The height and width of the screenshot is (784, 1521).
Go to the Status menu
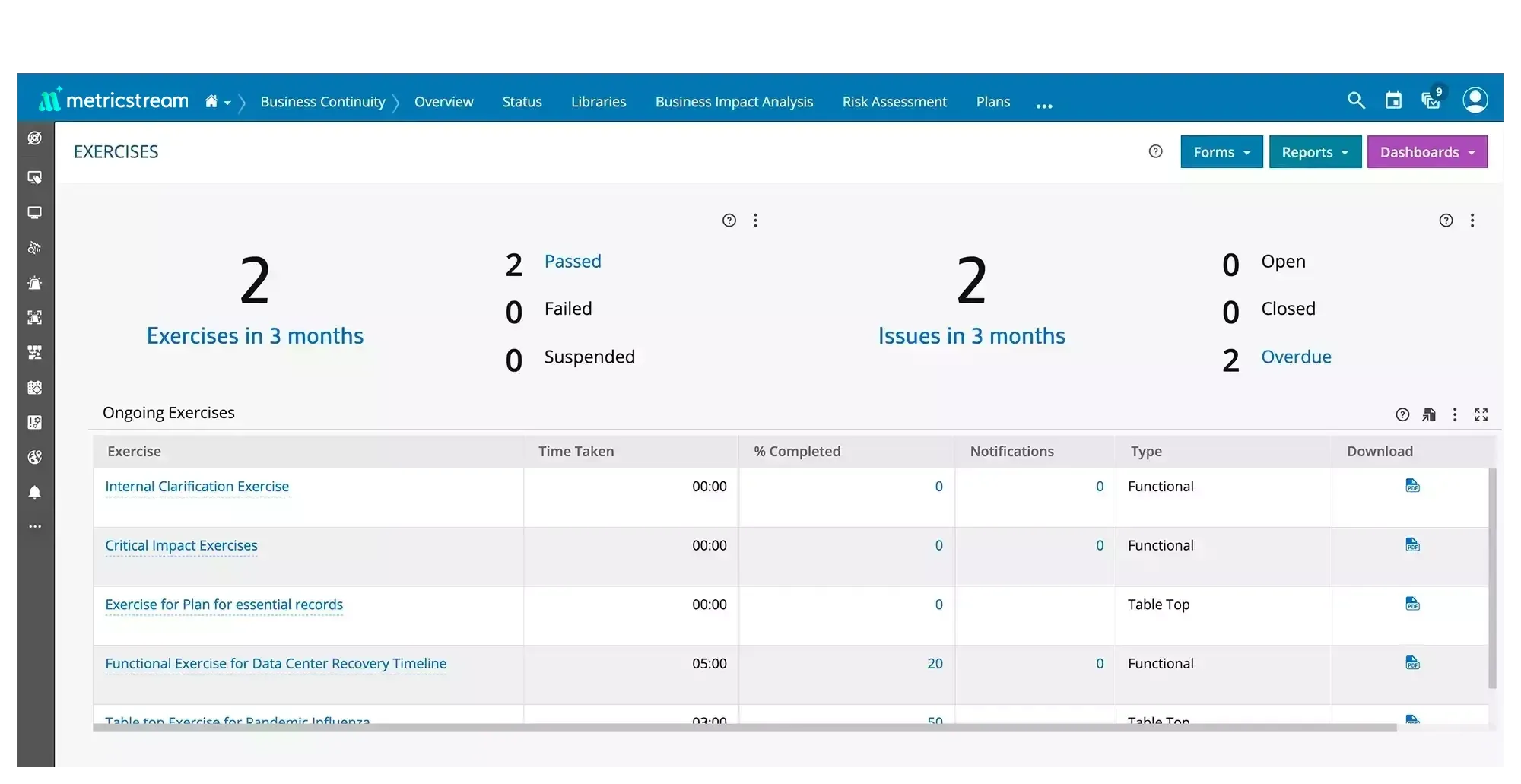click(x=522, y=102)
